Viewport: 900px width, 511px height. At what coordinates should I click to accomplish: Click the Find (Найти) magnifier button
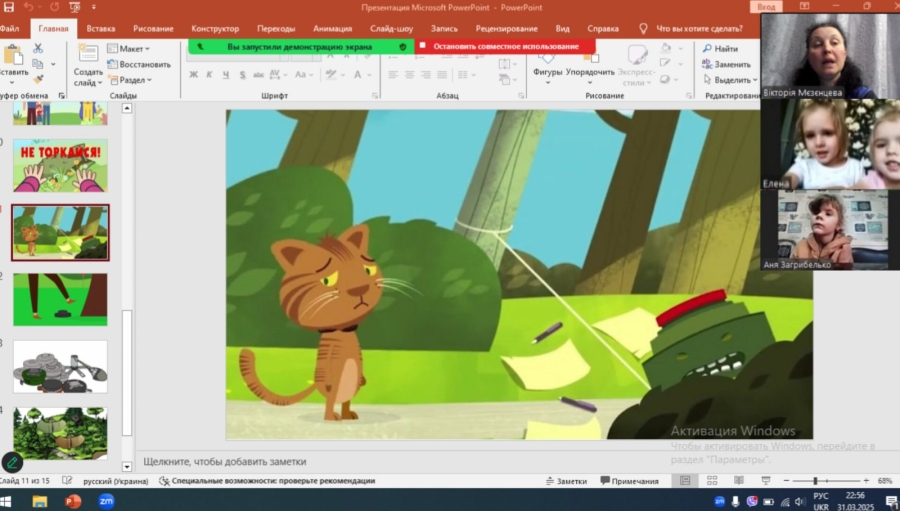pyautogui.click(x=721, y=49)
